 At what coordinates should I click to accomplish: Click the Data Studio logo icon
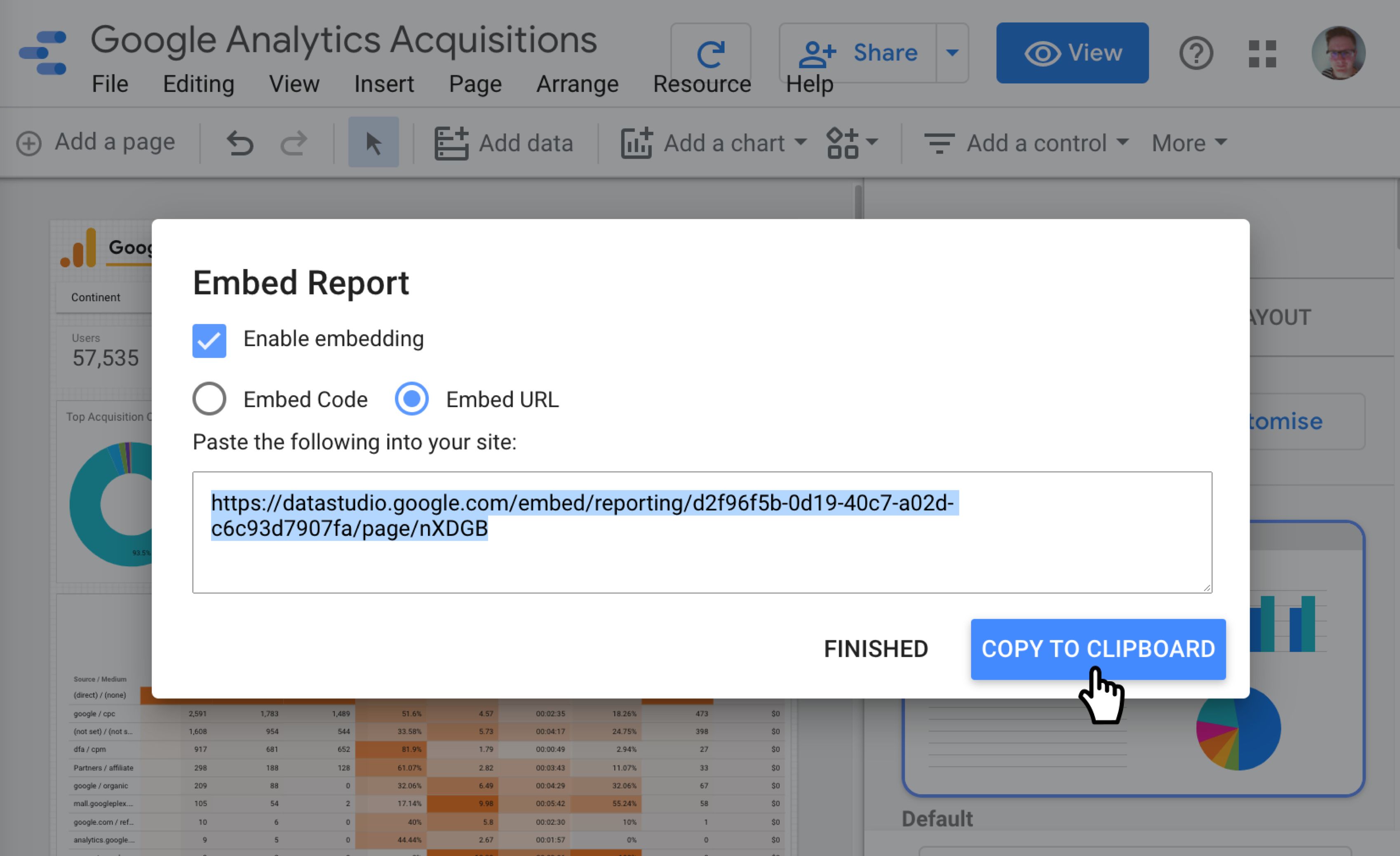pos(42,53)
